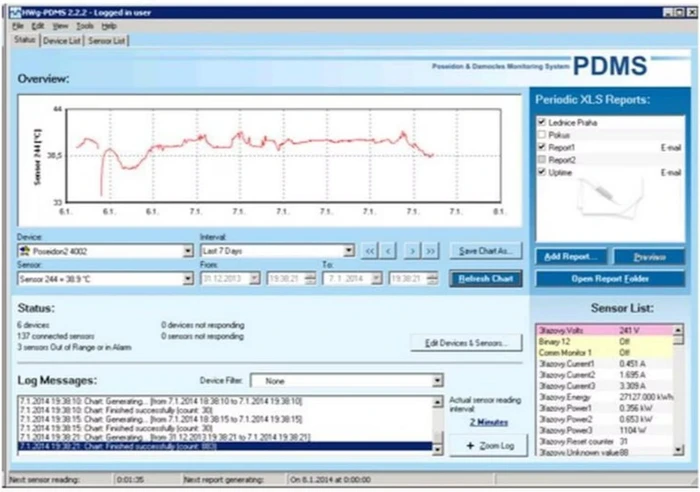This screenshot has width=700, height=492.
Task: Click Edit Devices & Sensors button
Action: 466,342
